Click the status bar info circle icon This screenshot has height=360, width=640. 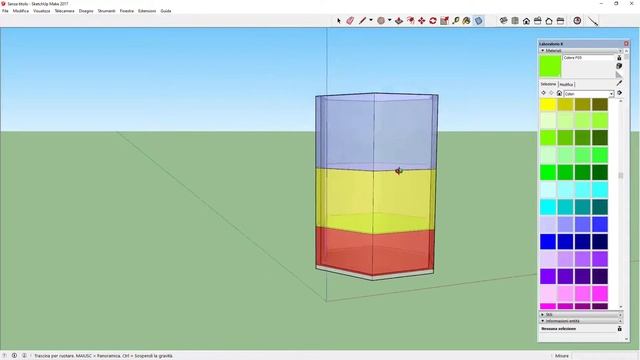(14, 356)
